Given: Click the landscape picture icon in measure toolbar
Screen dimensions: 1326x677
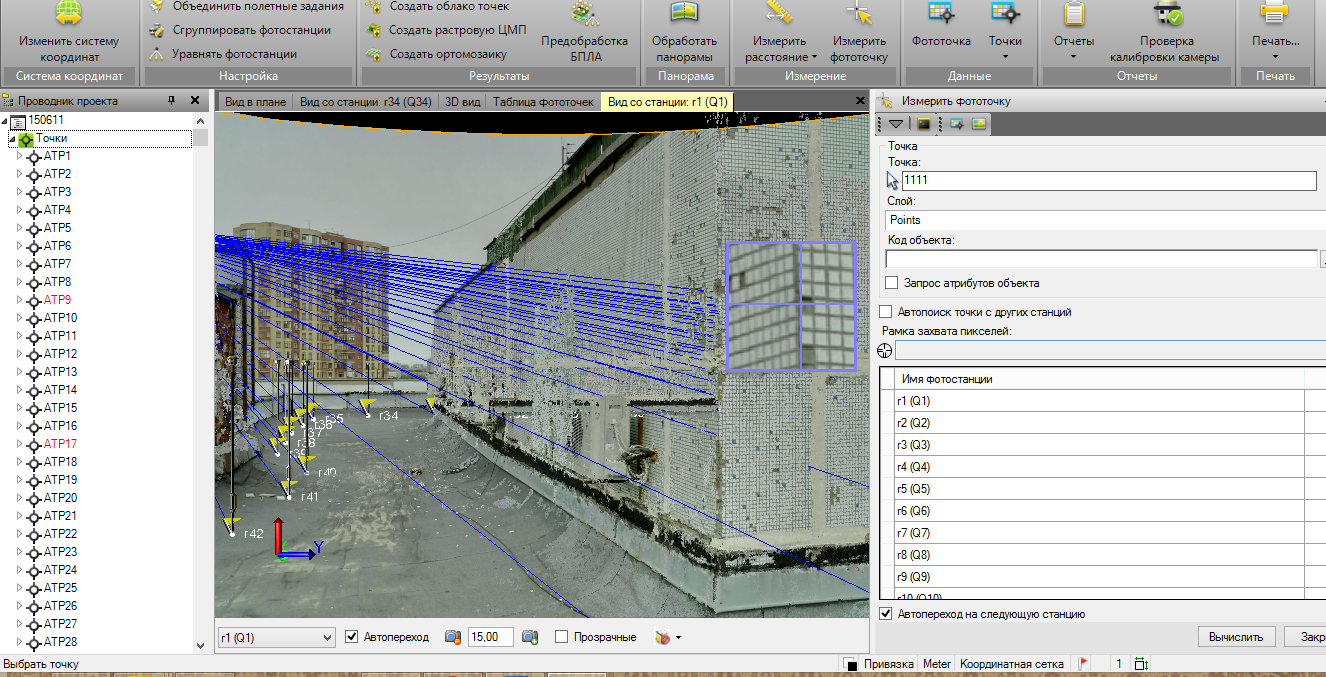Looking at the screenshot, I should tap(979, 124).
